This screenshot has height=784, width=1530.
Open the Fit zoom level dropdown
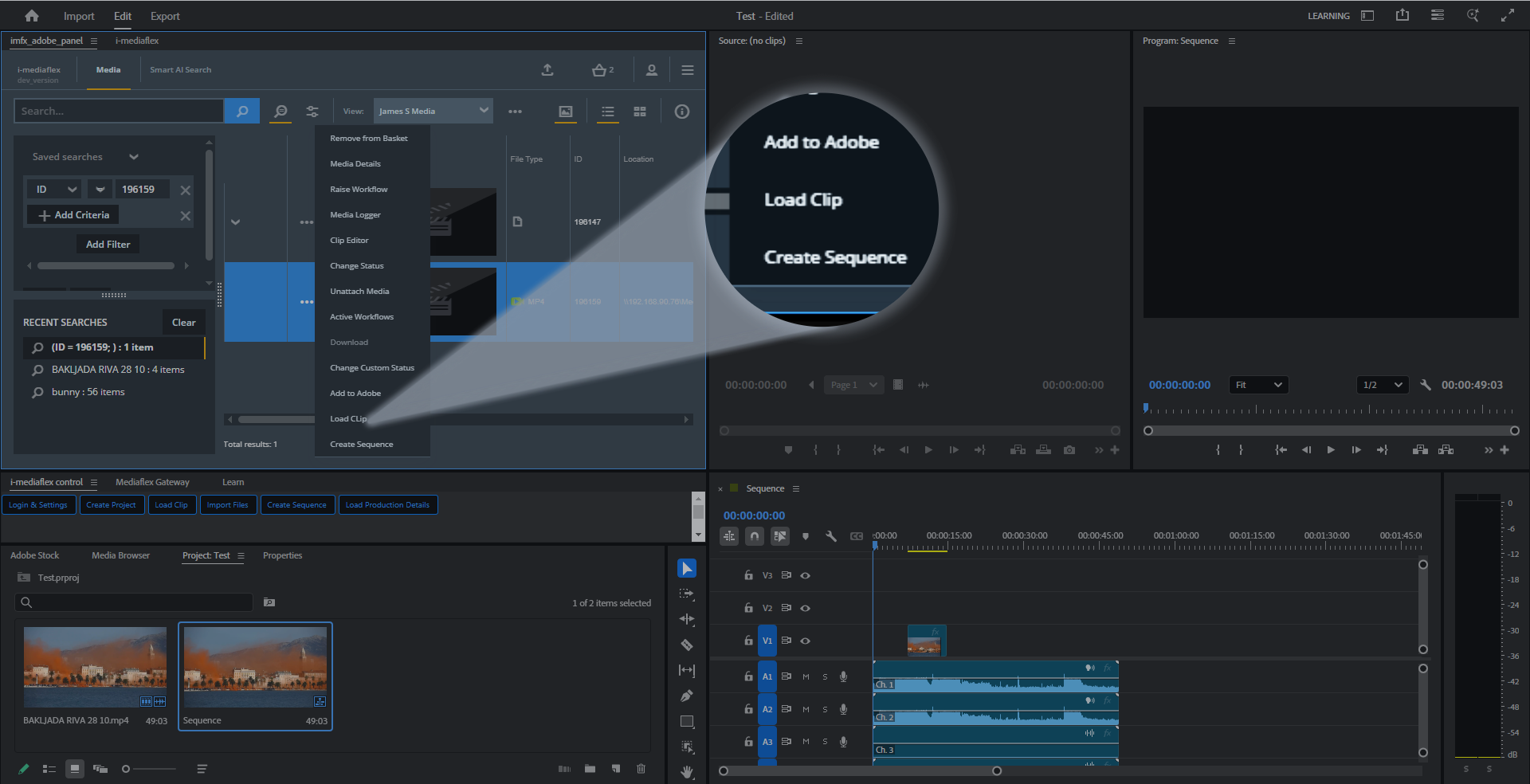coord(1258,385)
